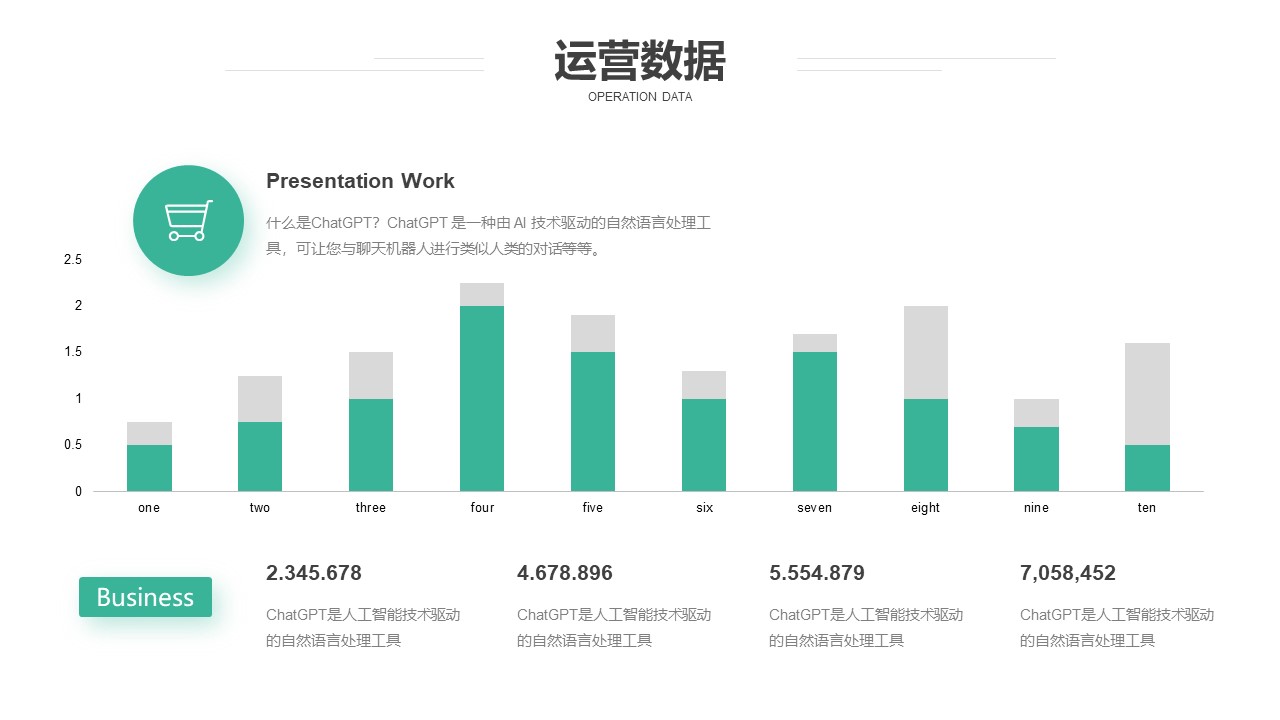
Task: Click the gray bar segment above eight
Action: point(926,352)
